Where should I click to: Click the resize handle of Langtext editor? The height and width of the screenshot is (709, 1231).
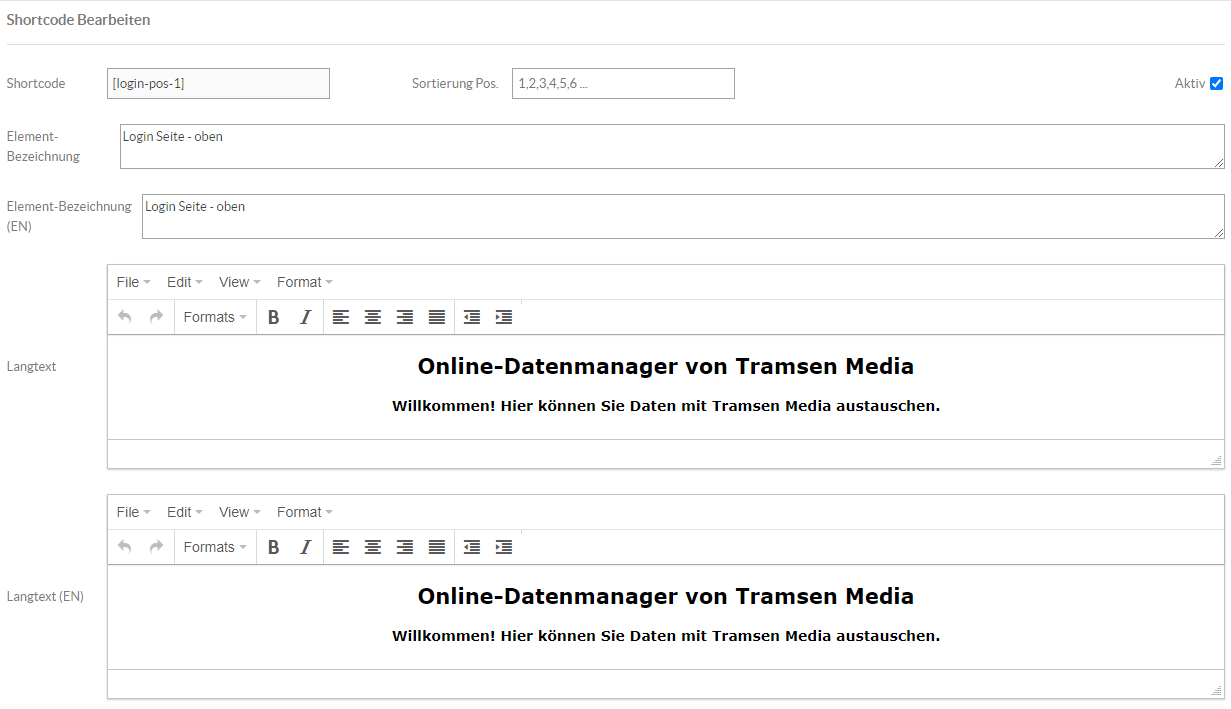[x=1216, y=460]
